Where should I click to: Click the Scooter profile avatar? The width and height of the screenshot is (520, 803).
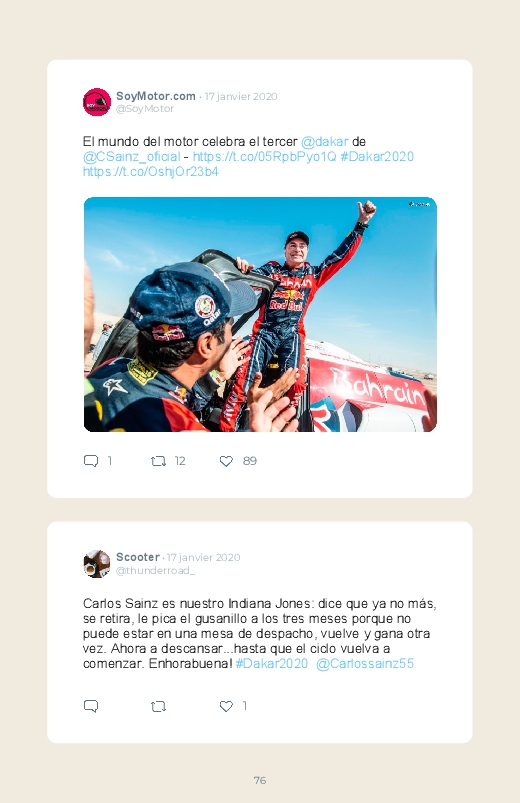97,564
